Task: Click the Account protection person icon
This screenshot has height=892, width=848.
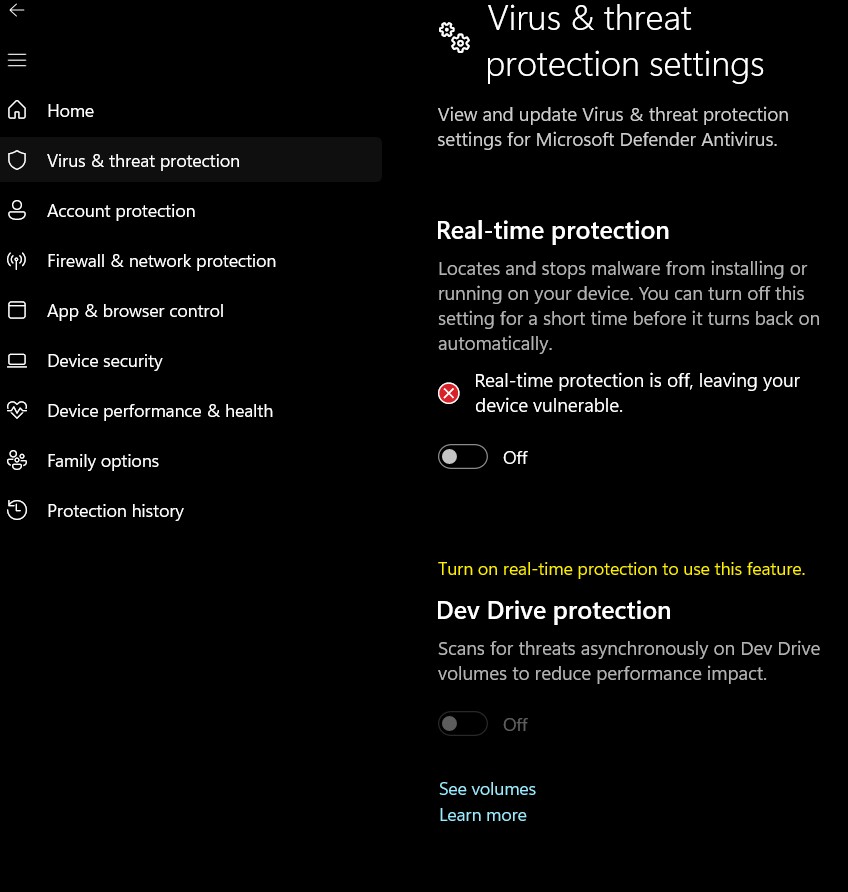Action: (x=16, y=211)
